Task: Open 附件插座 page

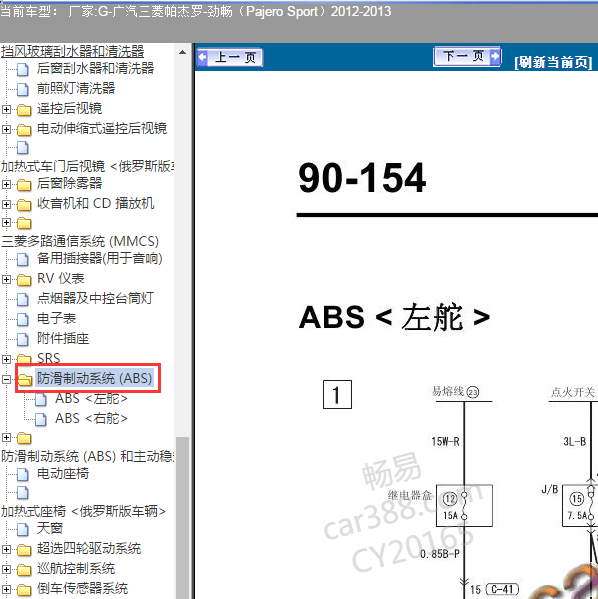Action: (x=63, y=338)
